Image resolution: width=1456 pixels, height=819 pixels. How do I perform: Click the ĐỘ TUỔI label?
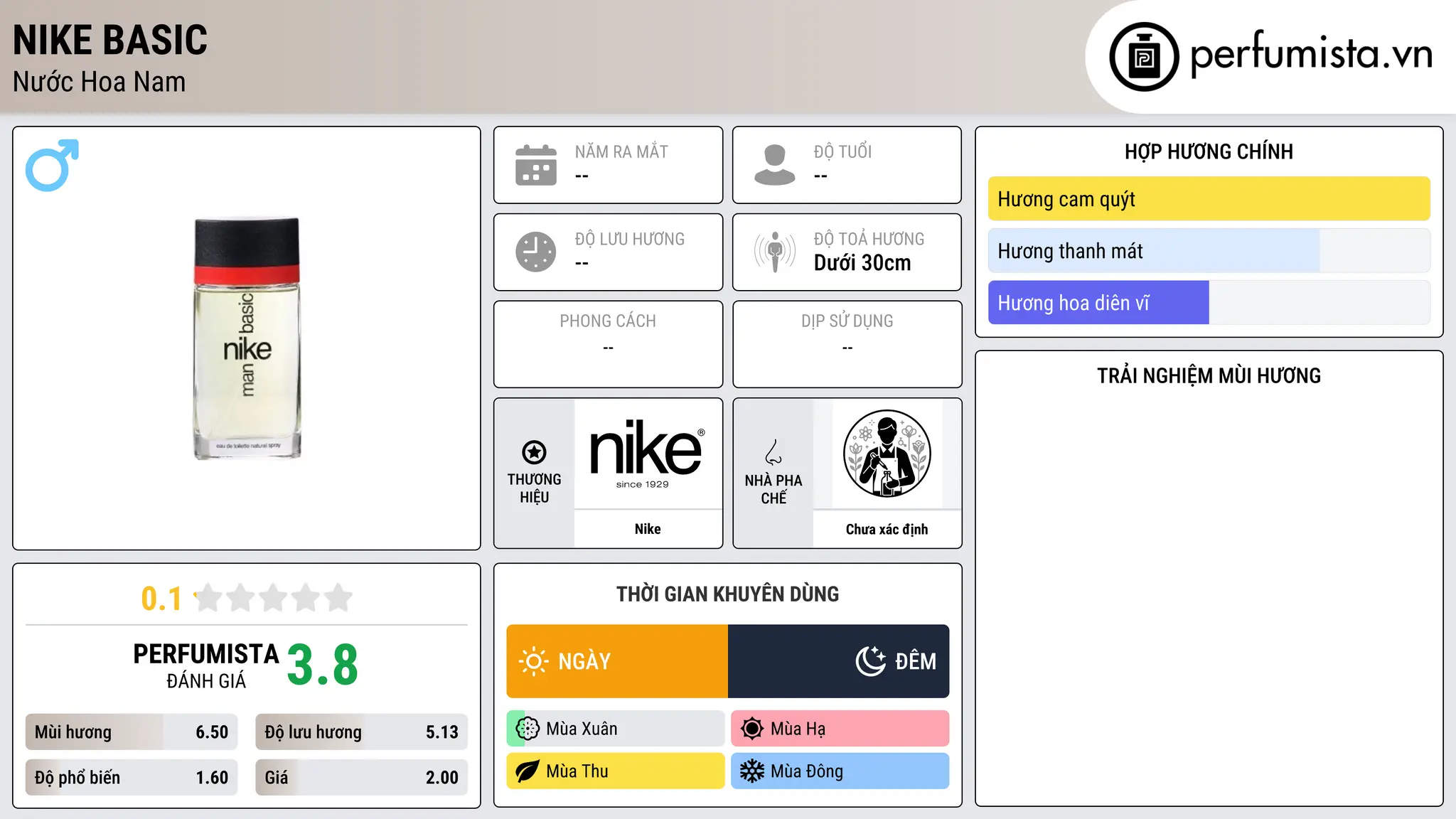[x=843, y=151]
